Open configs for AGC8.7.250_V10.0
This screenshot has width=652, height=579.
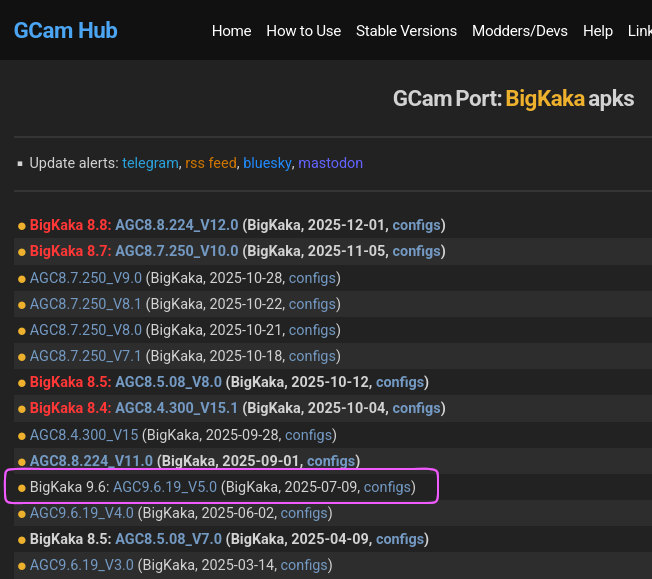click(416, 251)
